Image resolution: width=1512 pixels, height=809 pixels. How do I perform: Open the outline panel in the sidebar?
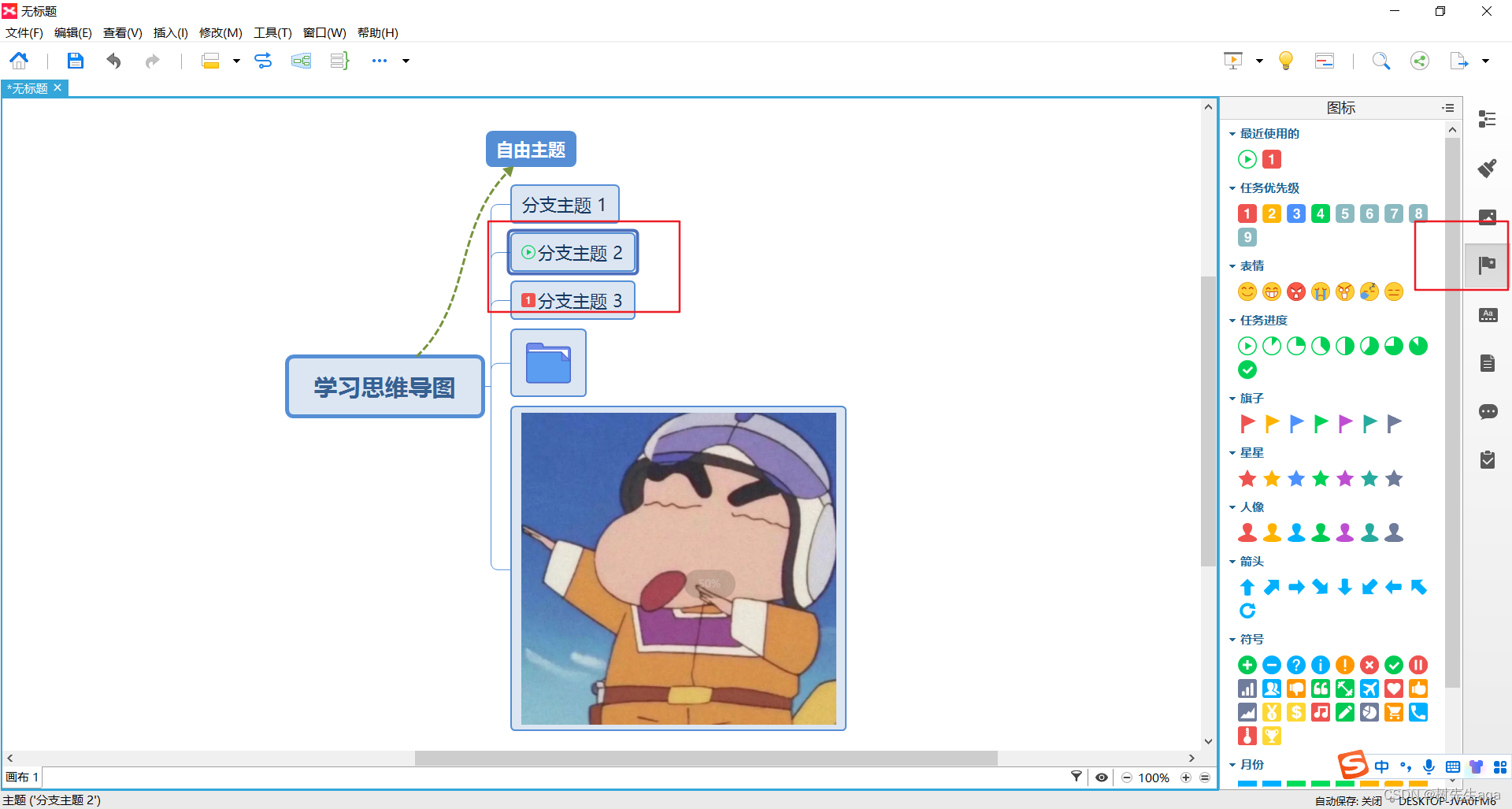pos(1487,119)
